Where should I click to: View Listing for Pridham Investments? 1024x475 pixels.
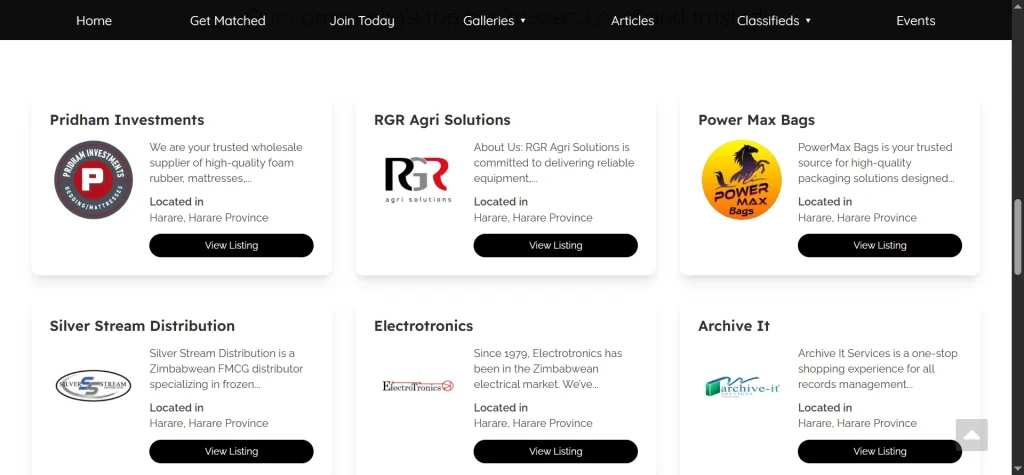[x=231, y=245]
